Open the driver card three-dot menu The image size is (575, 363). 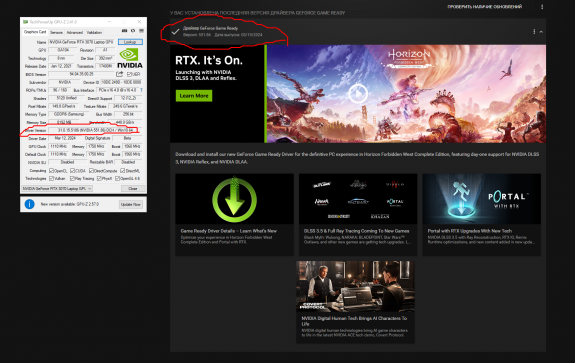[534, 32]
